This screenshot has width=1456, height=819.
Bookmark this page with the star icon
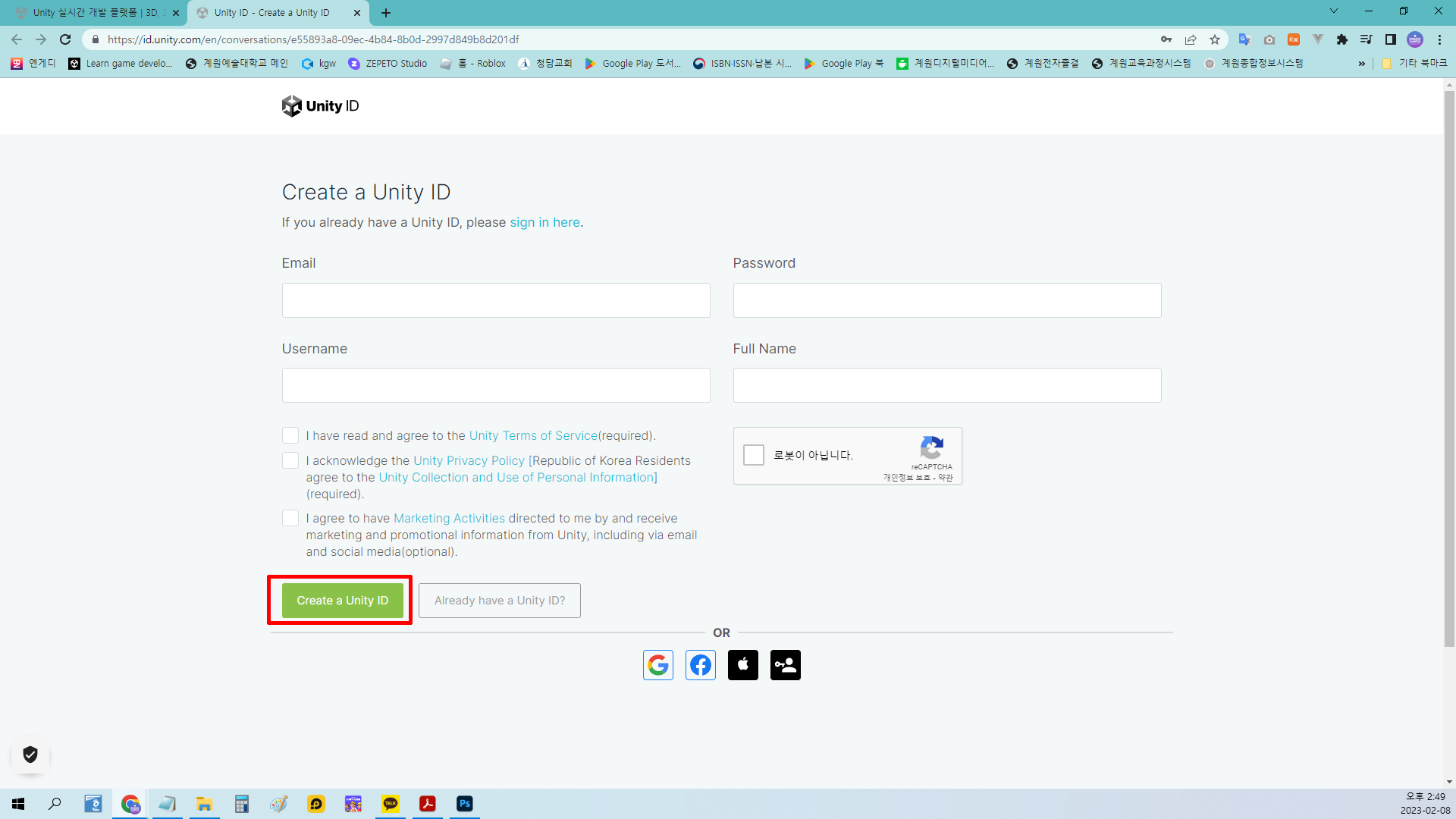coord(1215,39)
